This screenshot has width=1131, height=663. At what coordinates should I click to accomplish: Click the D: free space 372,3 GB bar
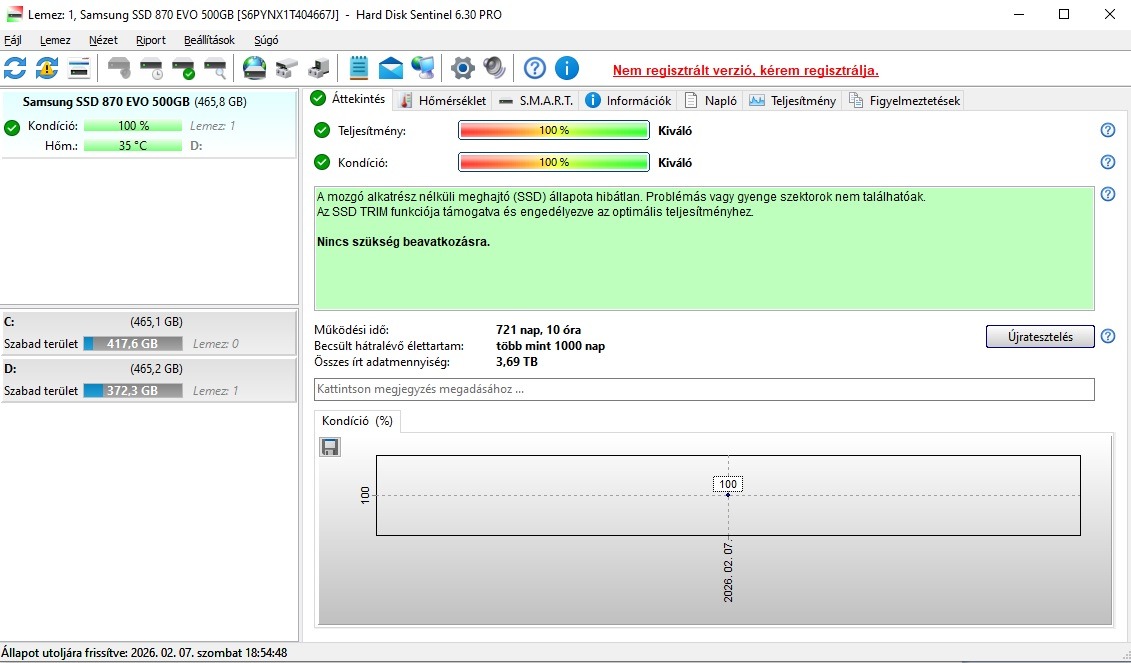pos(133,391)
